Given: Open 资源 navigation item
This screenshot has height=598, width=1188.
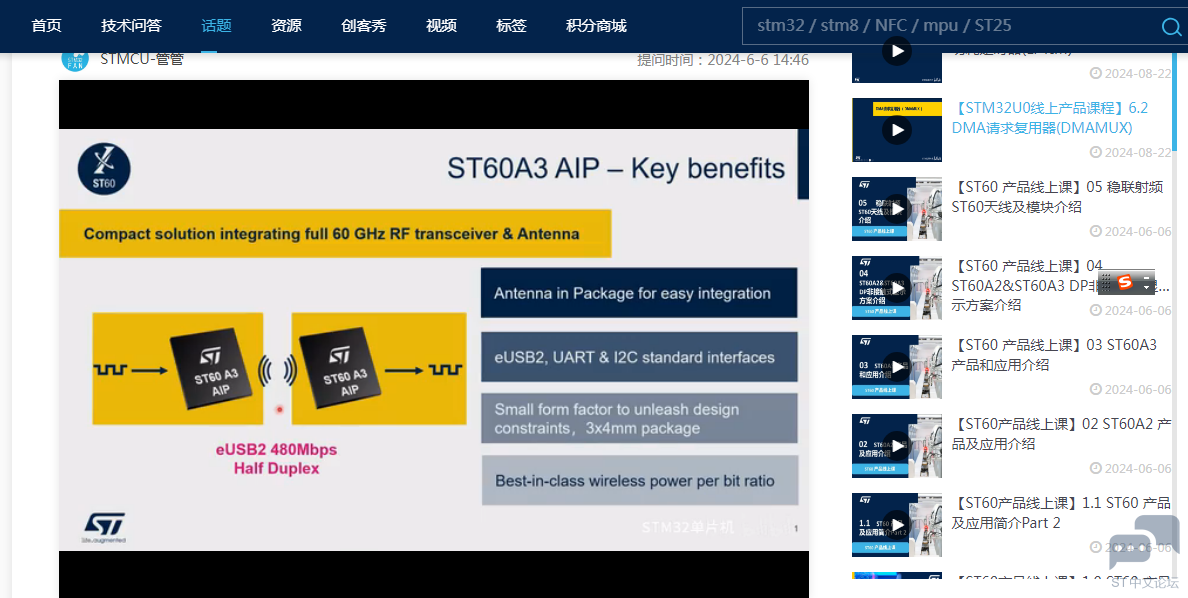Looking at the screenshot, I should point(286,26).
